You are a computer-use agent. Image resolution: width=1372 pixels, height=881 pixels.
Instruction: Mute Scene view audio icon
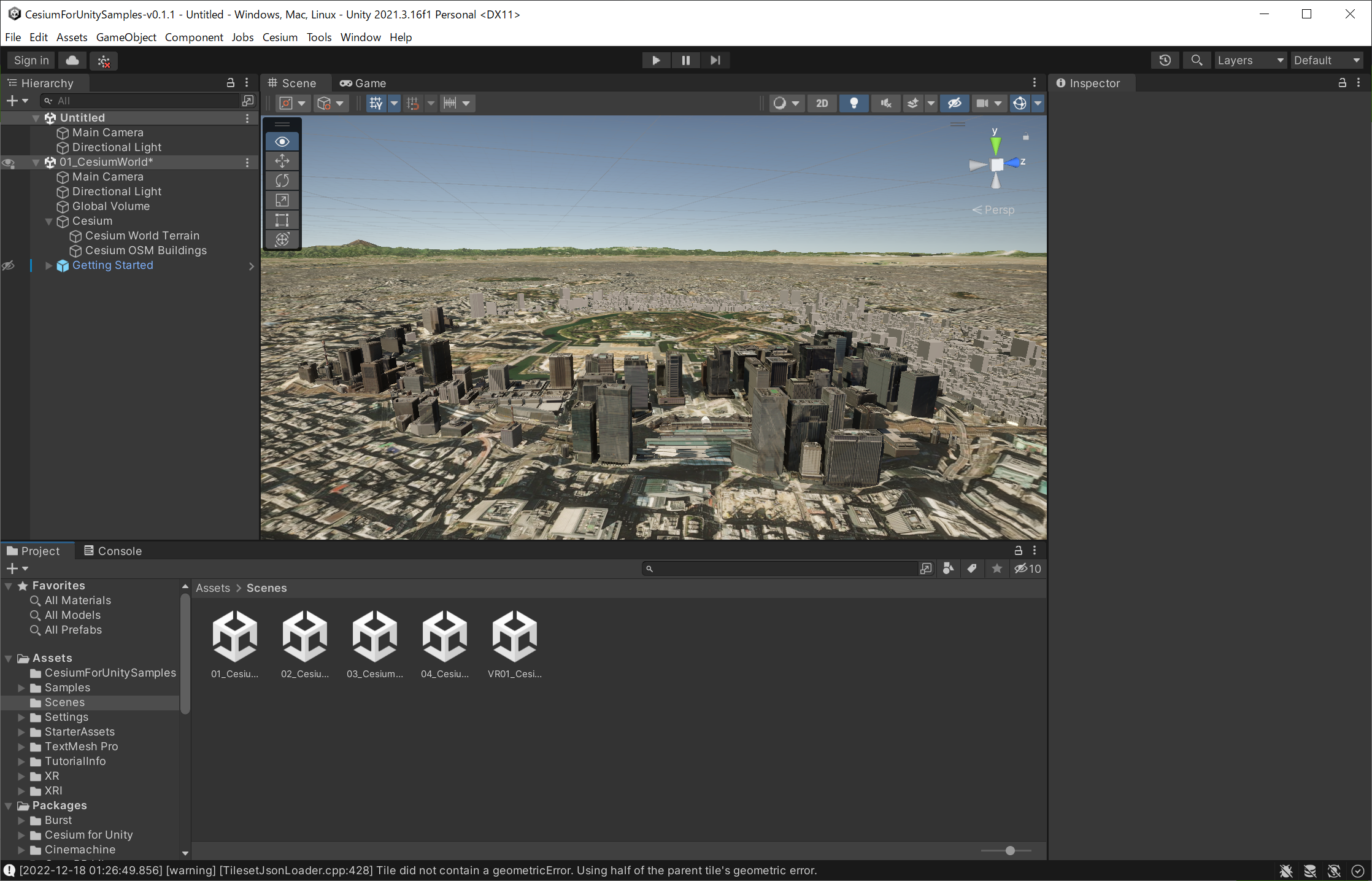click(885, 103)
